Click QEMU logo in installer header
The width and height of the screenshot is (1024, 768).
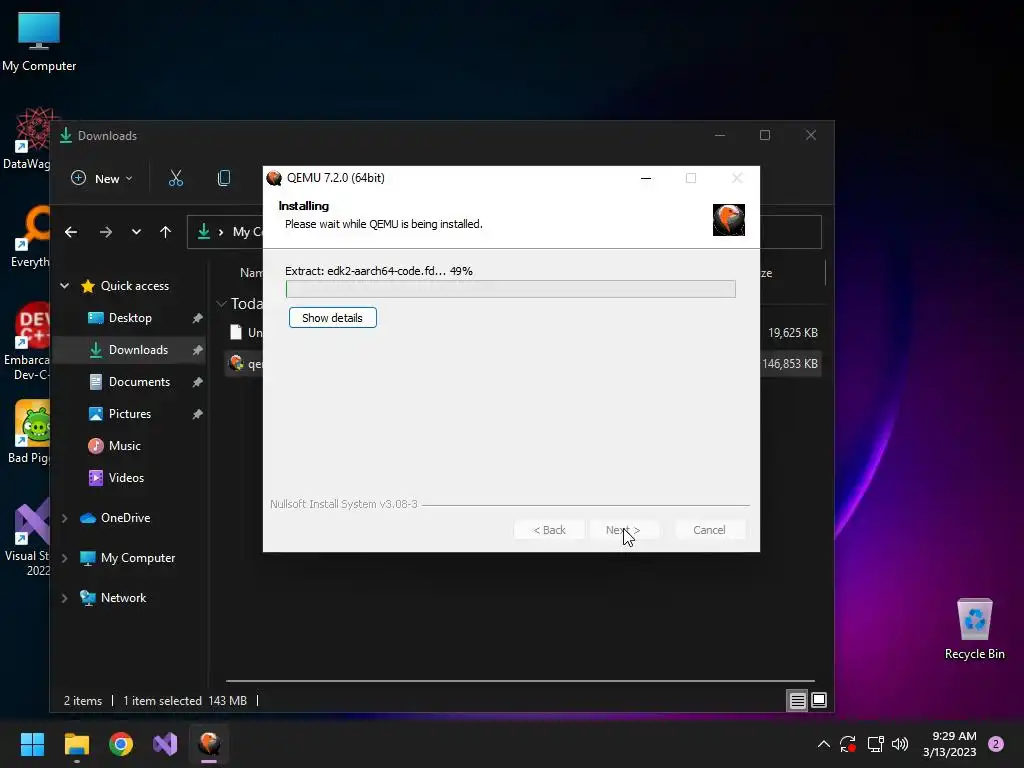[729, 219]
